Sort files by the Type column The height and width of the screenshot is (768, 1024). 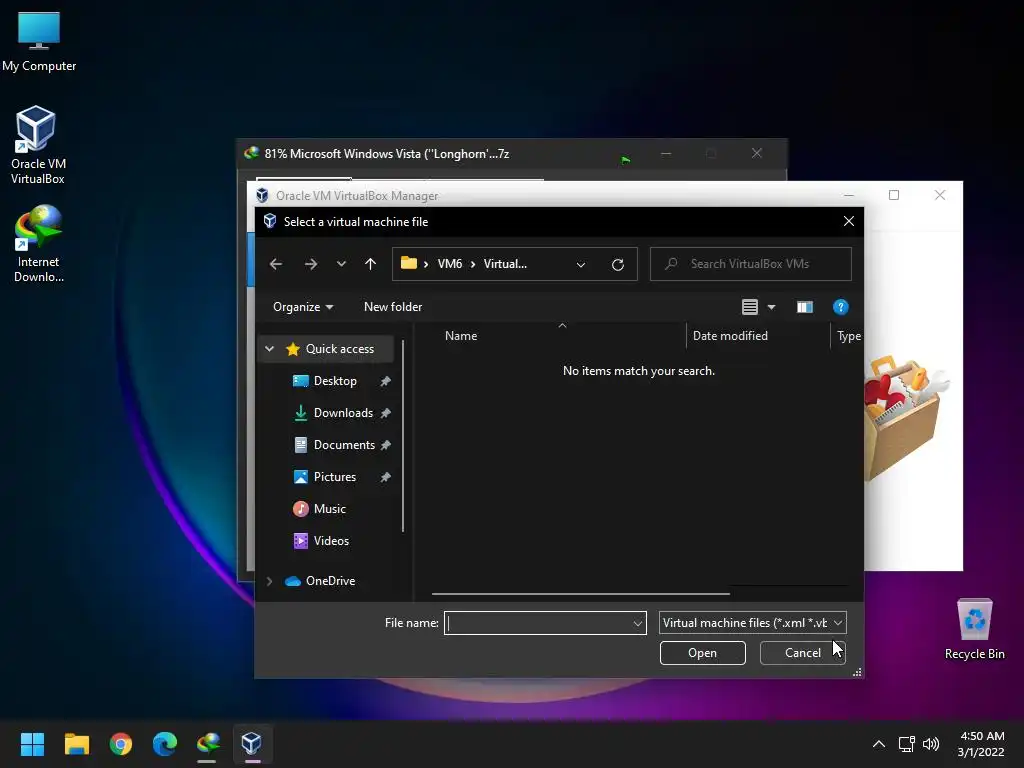[848, 336]
